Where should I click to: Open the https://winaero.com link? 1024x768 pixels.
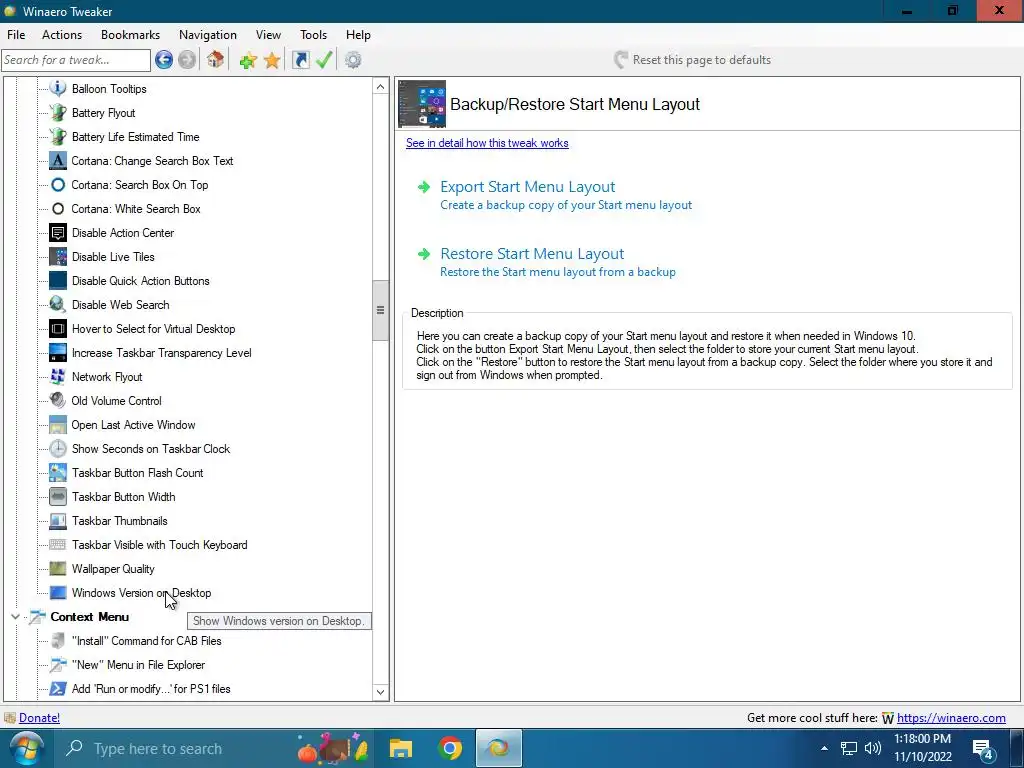point(951,718)
